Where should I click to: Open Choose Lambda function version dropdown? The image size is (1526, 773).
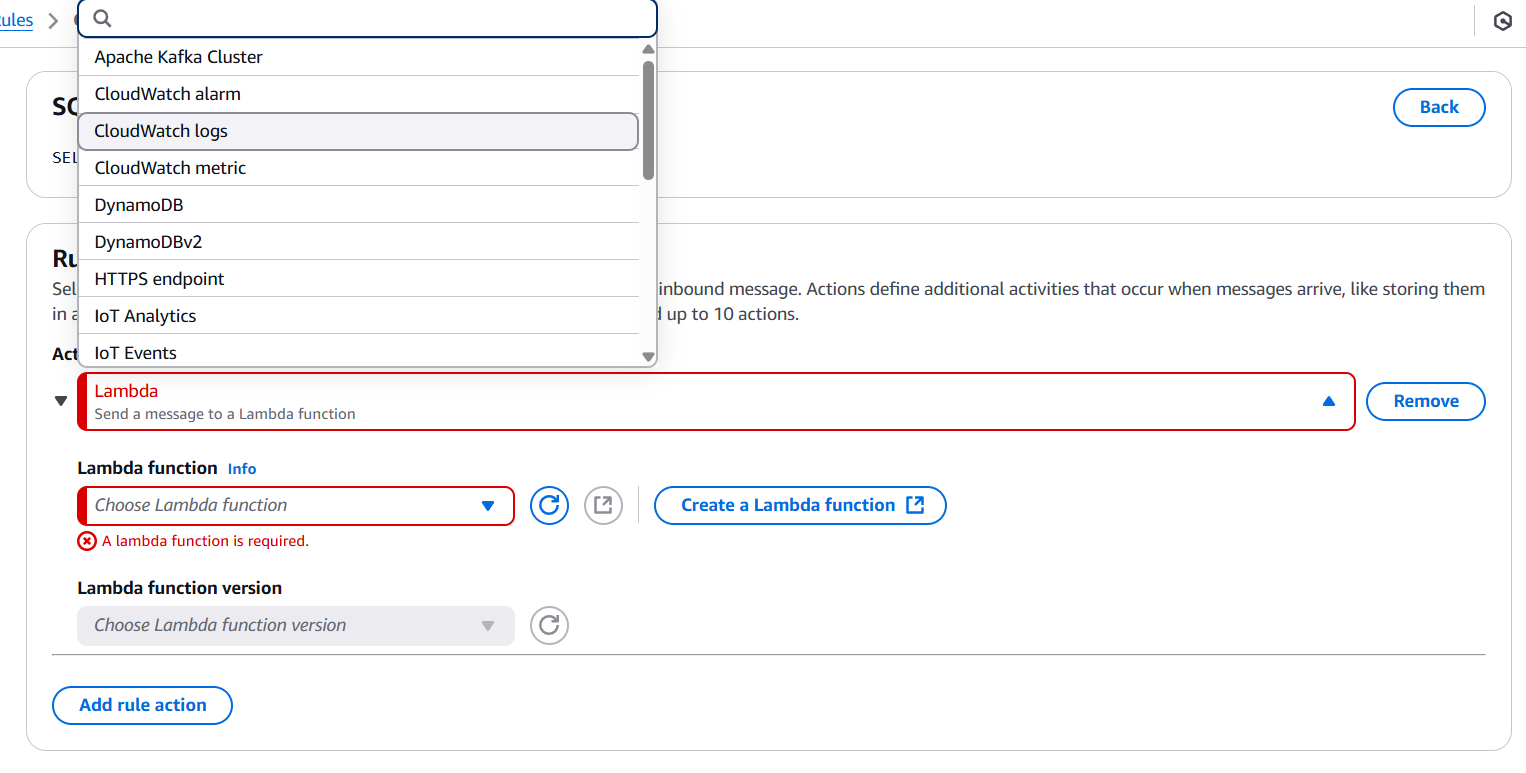[x=296, y=625]
